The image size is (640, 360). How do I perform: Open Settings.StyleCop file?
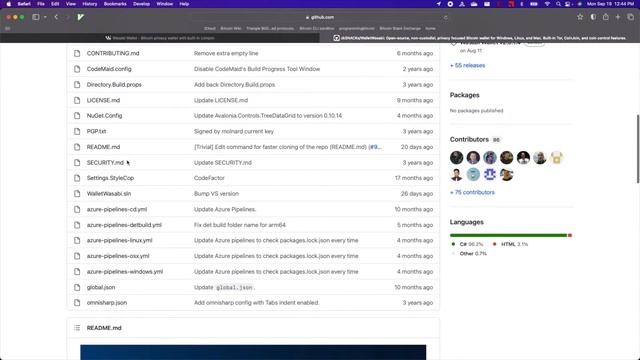coord(110,178)
